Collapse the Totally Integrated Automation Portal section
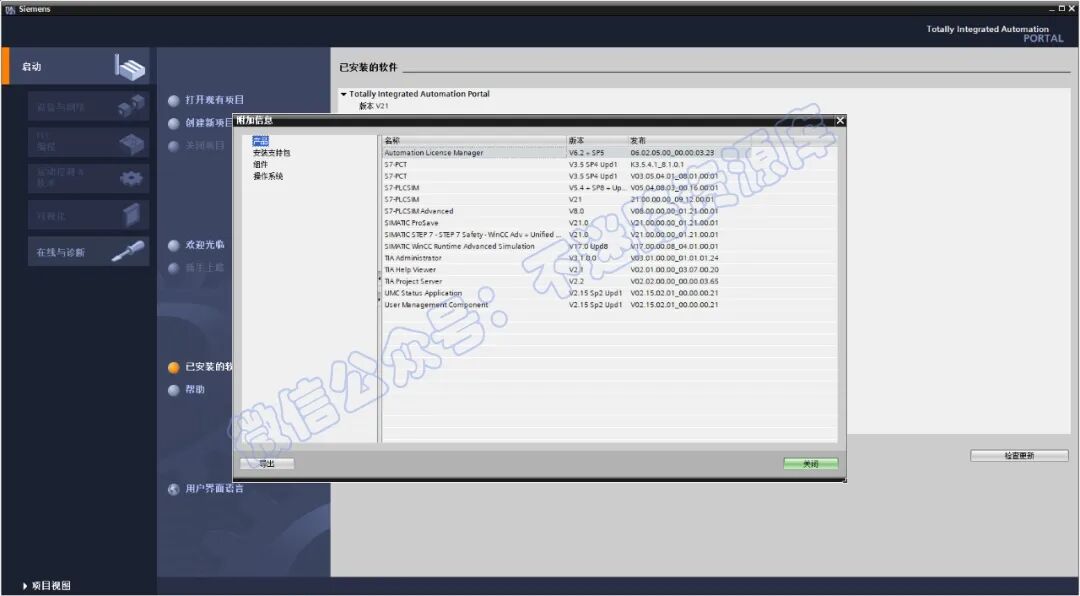The image size is (1080, 596). coord(343,94)
